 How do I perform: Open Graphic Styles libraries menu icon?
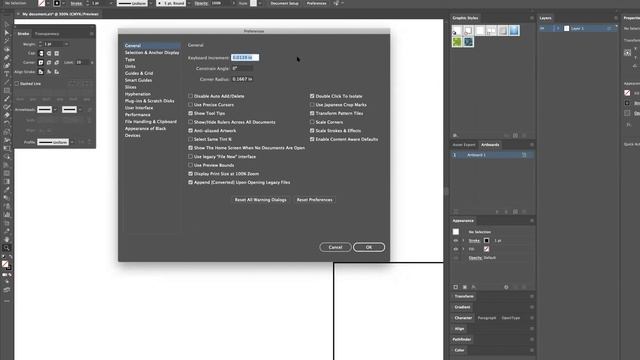point(455,135)
